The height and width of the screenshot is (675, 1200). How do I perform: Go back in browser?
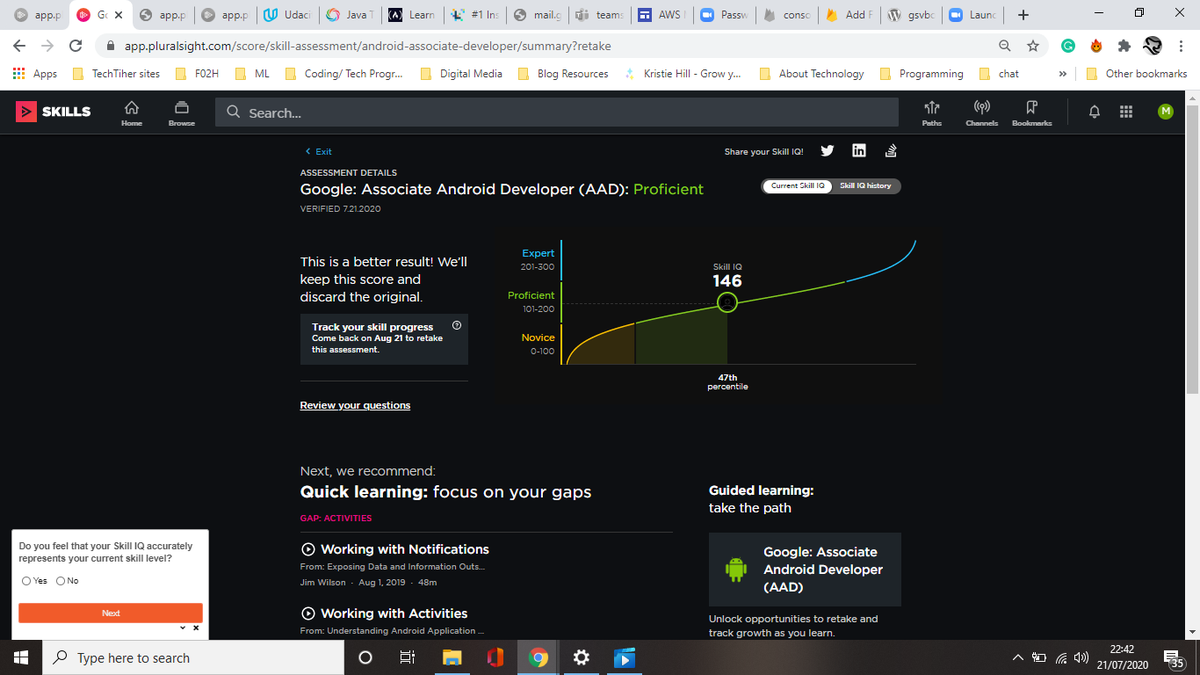tap(20, 46)
